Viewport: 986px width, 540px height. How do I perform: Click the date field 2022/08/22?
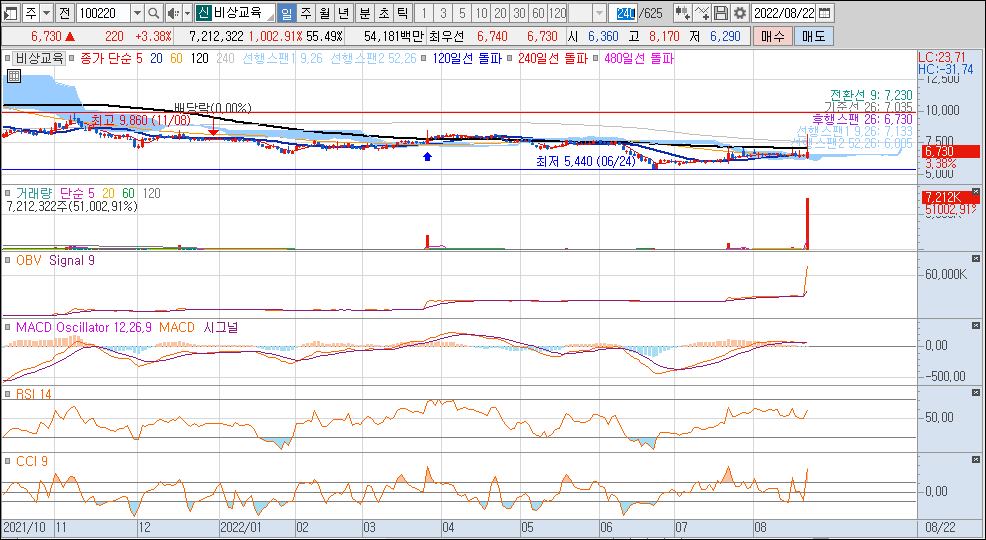click(x=785, y=13)
